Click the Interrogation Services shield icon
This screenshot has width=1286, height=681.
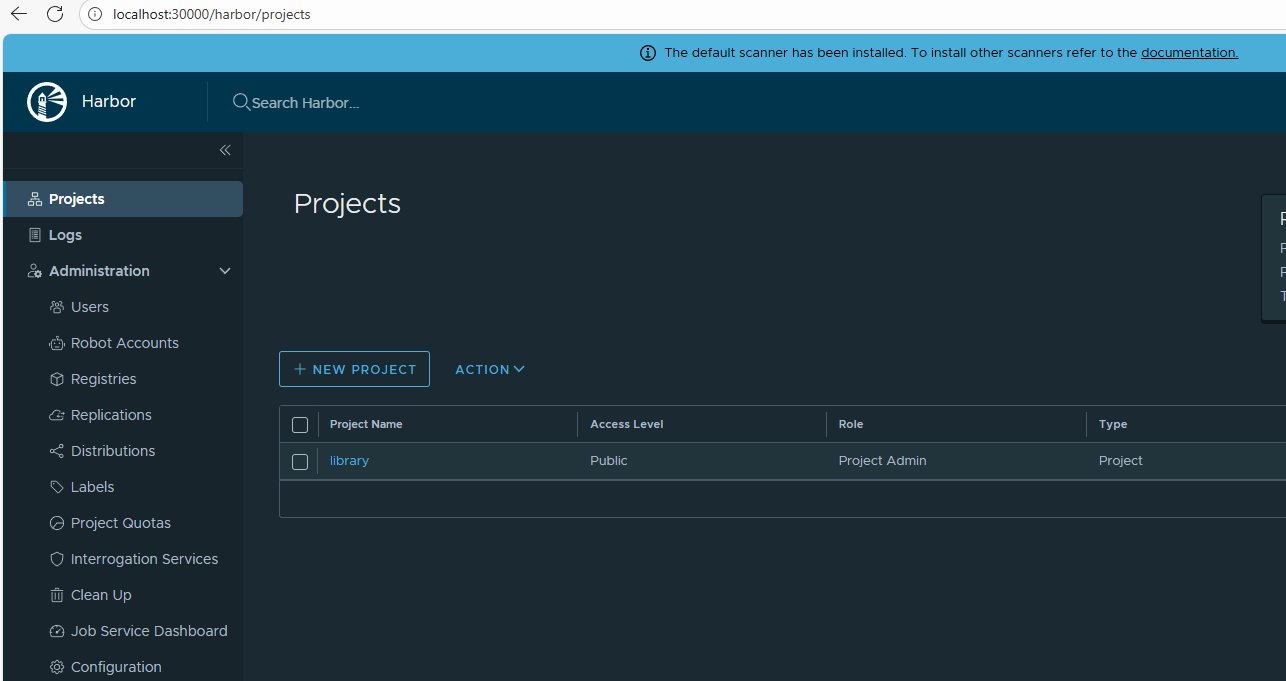(x=57, y=559)
